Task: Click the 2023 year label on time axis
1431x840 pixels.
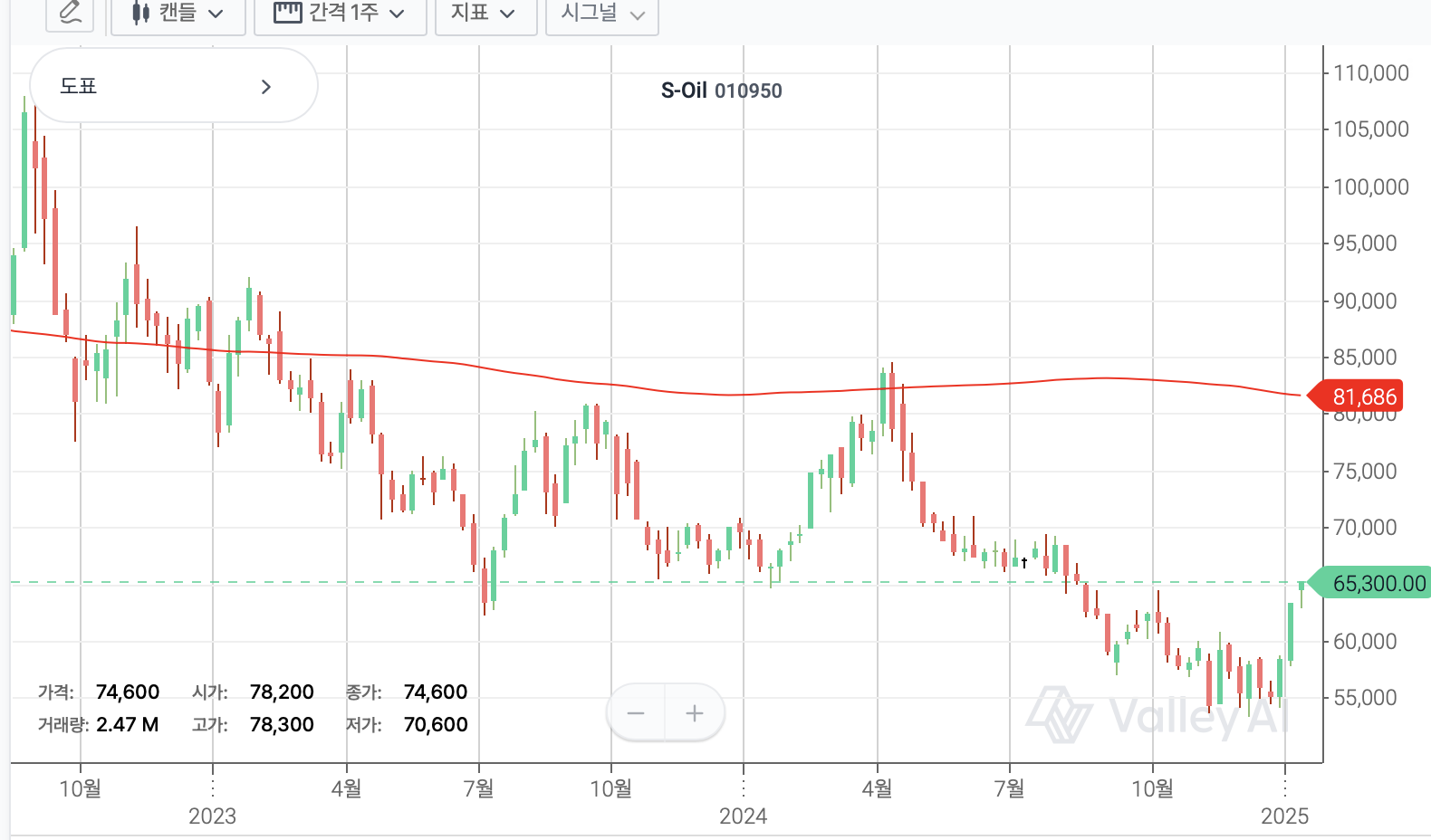Action: point(212,816)
